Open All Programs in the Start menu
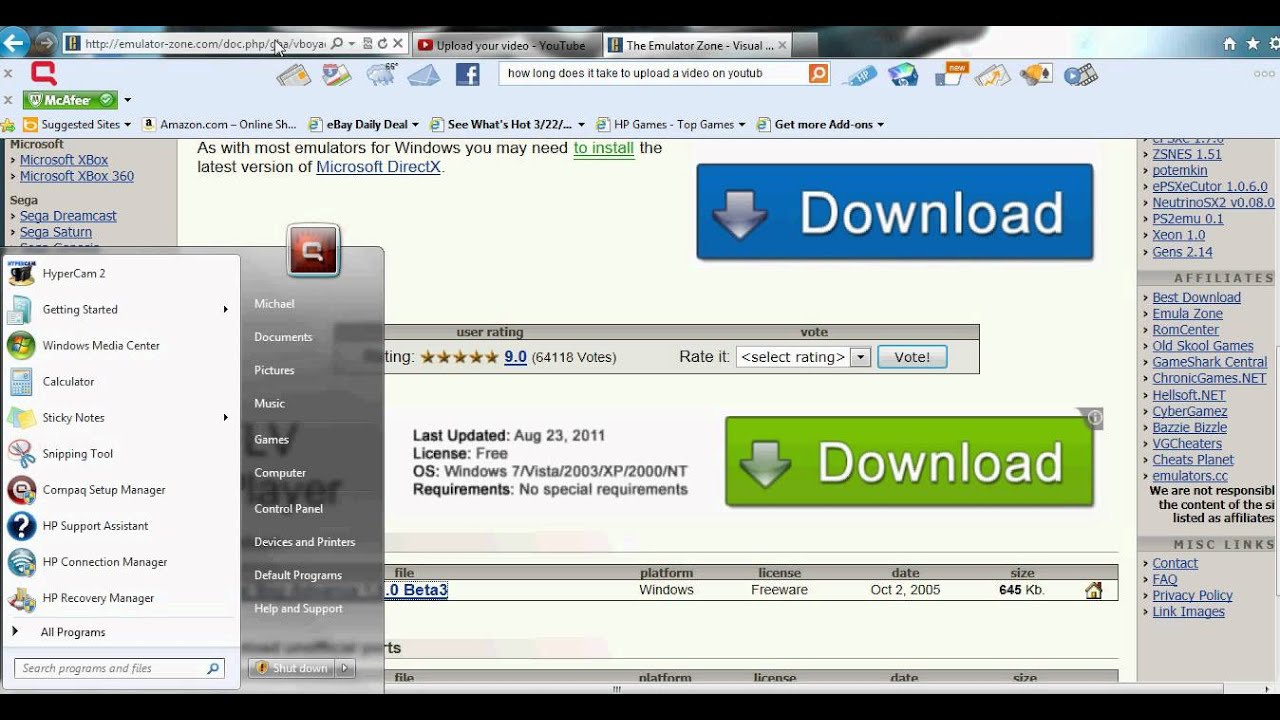Image resolution: width=1280 pixels, height=720 pixels. pos(73,632)
